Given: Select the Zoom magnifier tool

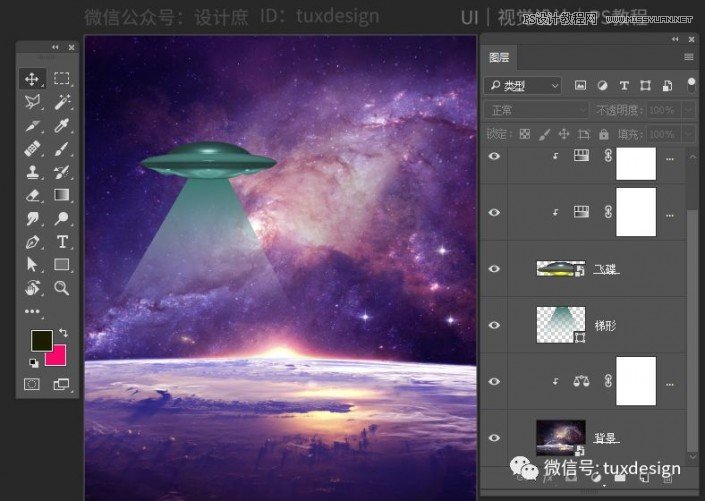Looking at the screenshot, I should coord(62,288).
